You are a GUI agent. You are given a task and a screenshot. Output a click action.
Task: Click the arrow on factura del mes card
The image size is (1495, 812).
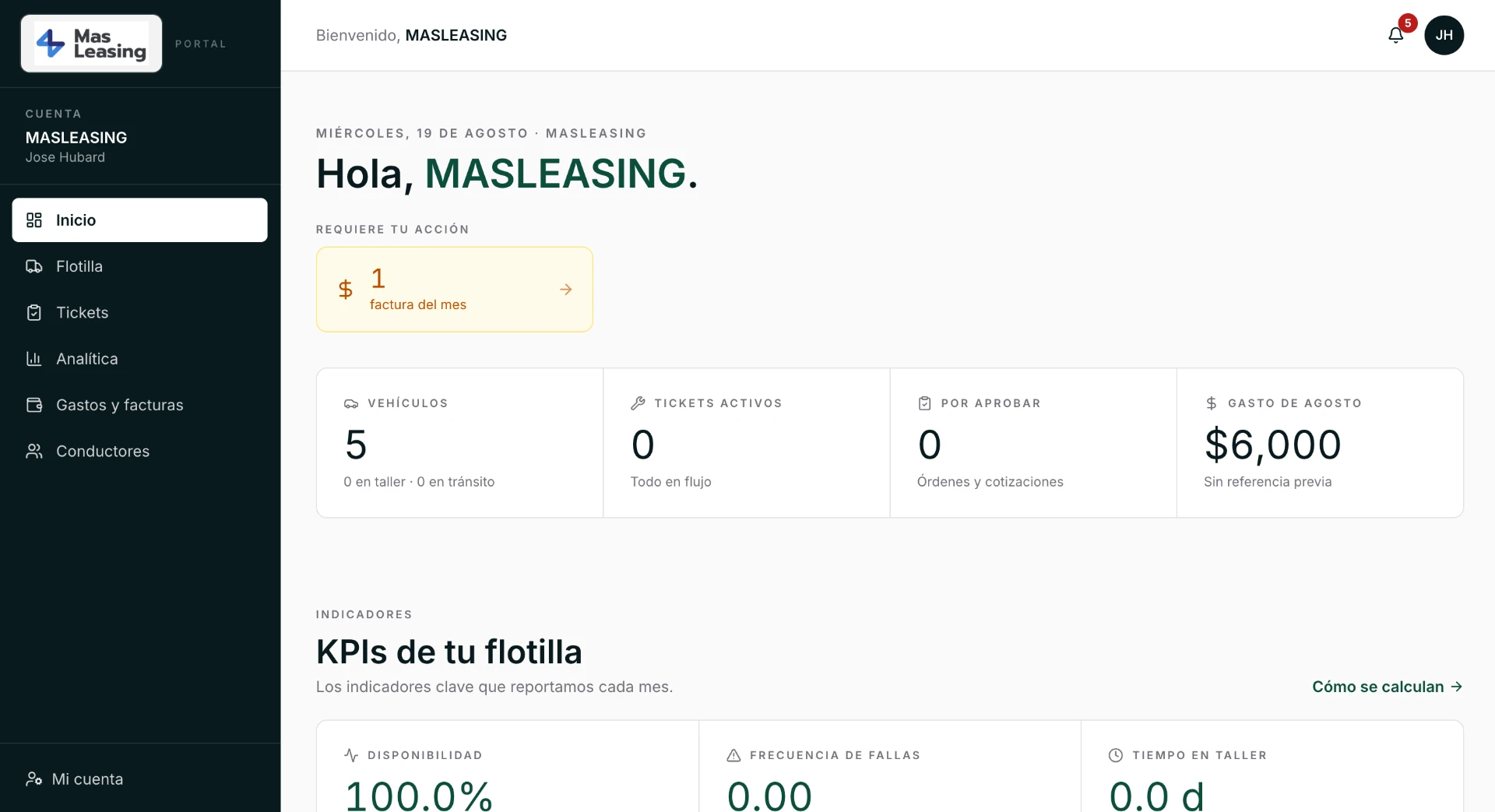[566, 290]
